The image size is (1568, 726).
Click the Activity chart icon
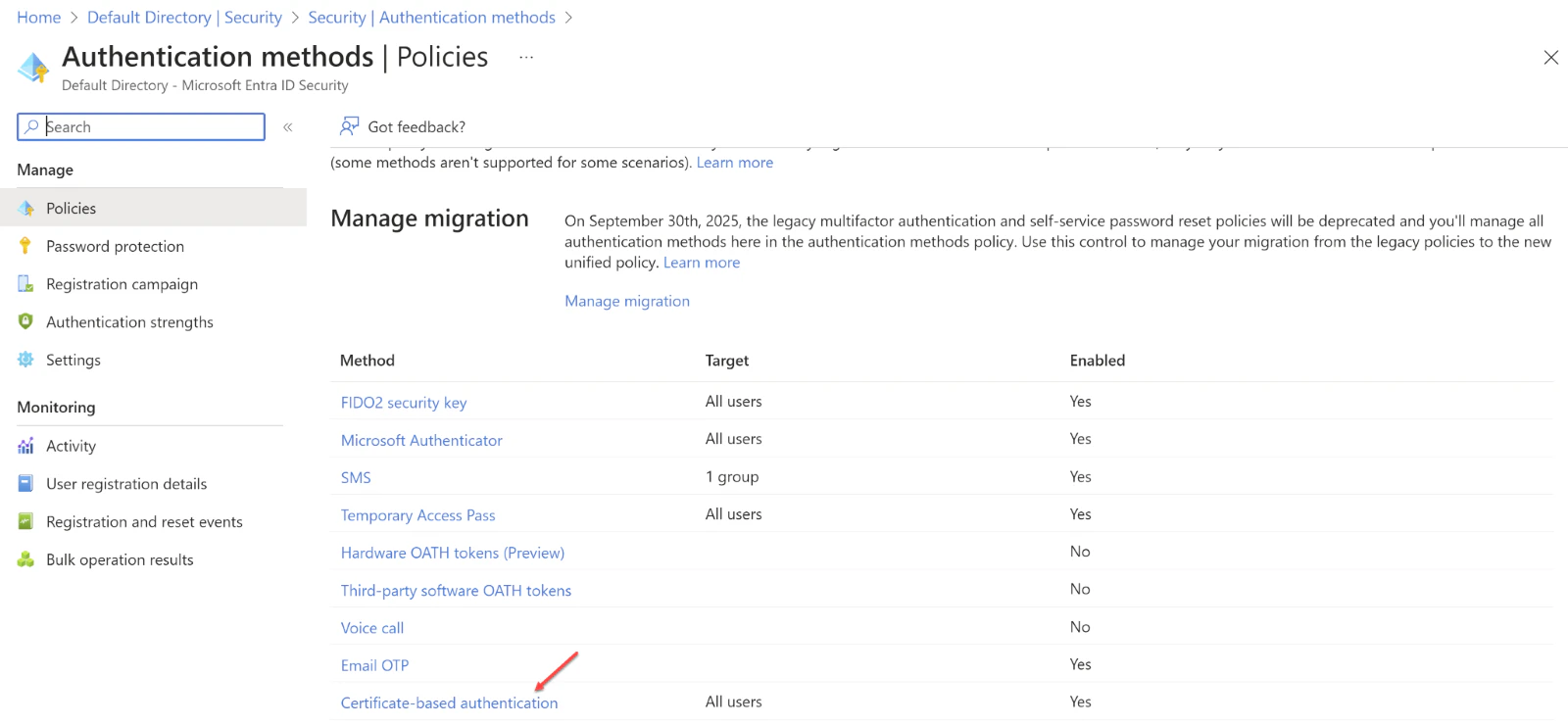tap(25, 446)
